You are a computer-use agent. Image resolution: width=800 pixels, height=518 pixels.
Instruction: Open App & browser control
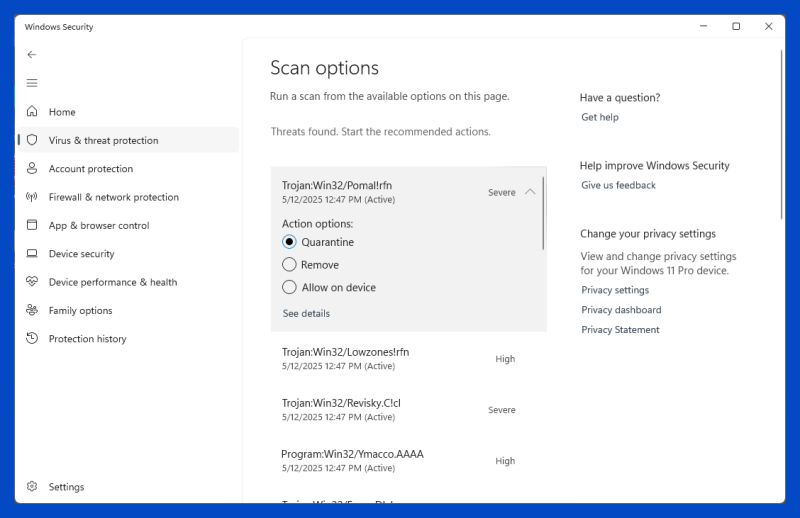point(128,225)
